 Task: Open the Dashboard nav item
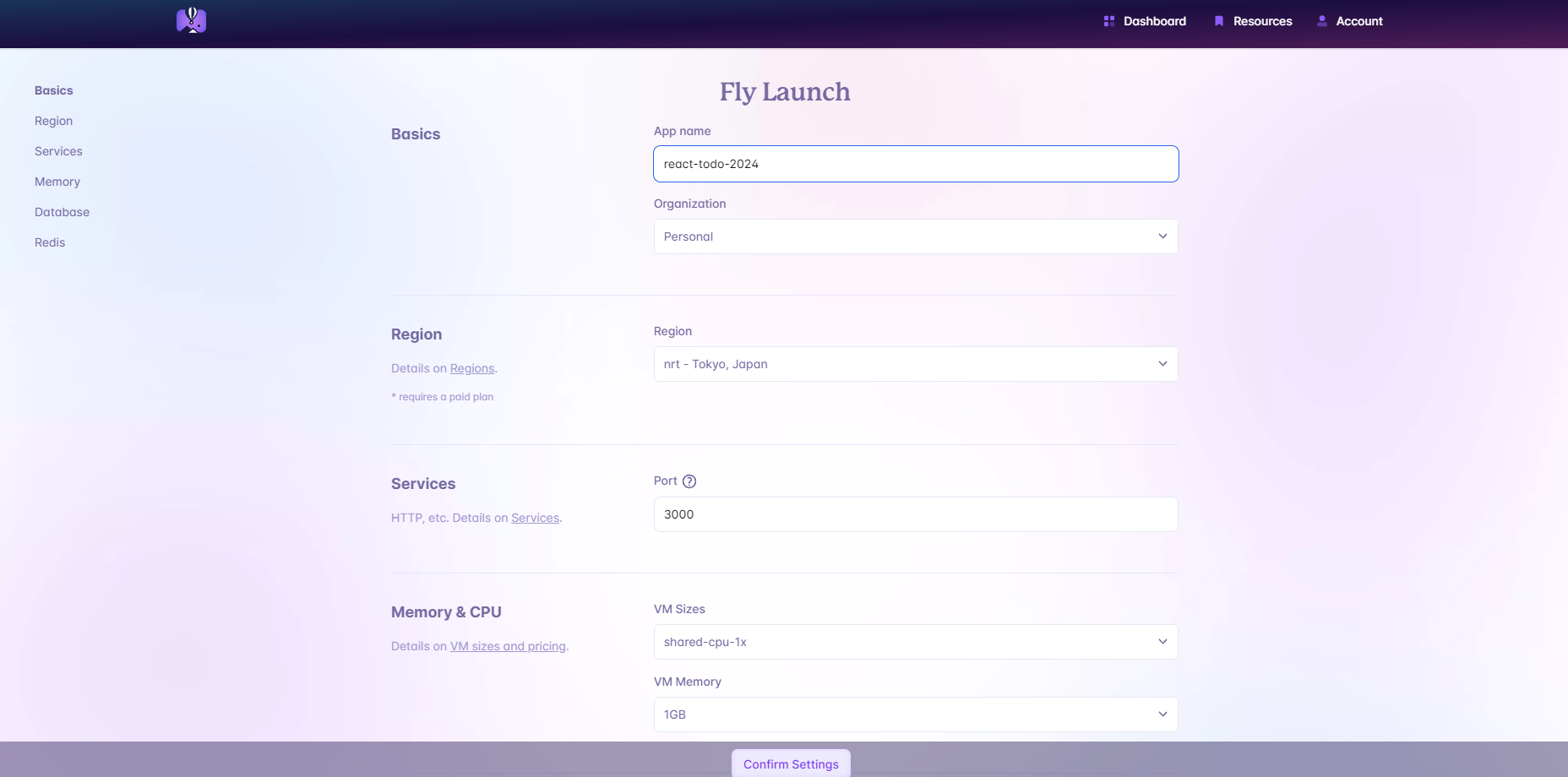1145,21
